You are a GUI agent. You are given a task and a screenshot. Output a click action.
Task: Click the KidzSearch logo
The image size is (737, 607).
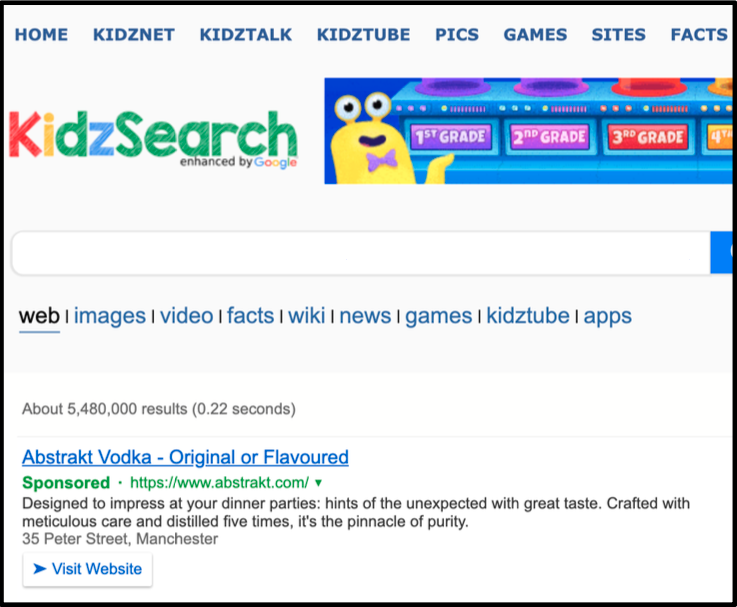pyautogui.click(x=153, y=138)
